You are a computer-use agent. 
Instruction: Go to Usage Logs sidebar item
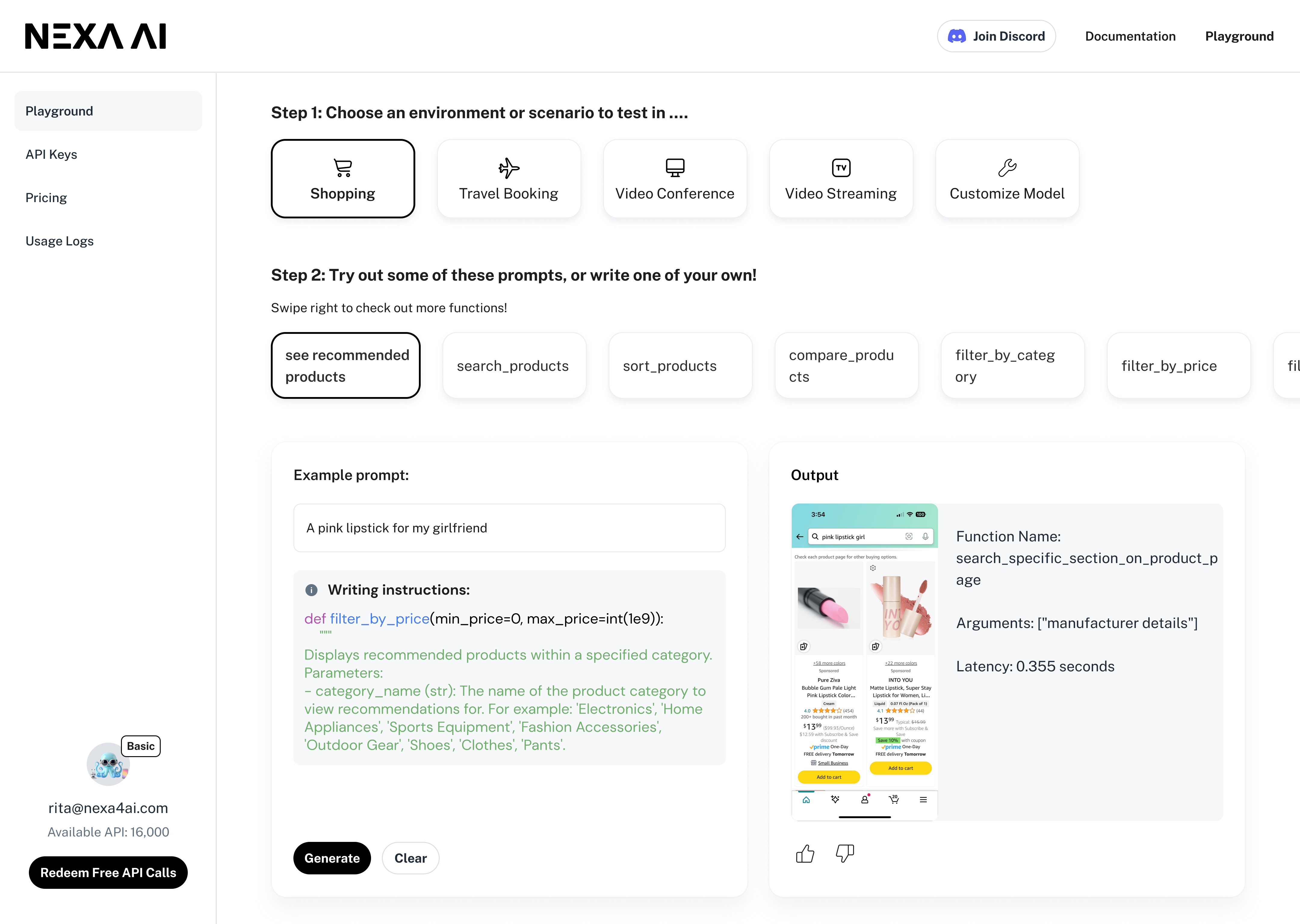(59, 241)
